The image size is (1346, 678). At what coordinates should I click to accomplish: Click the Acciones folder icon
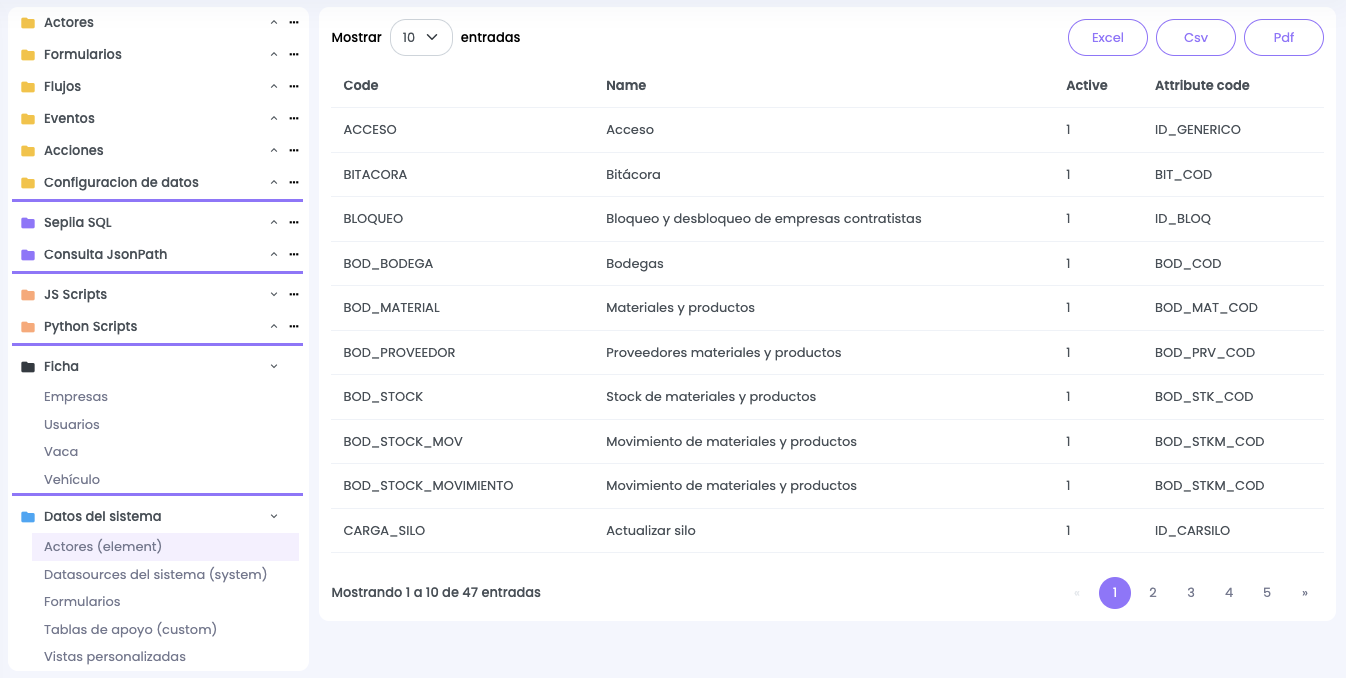click(x=28, y=150)
